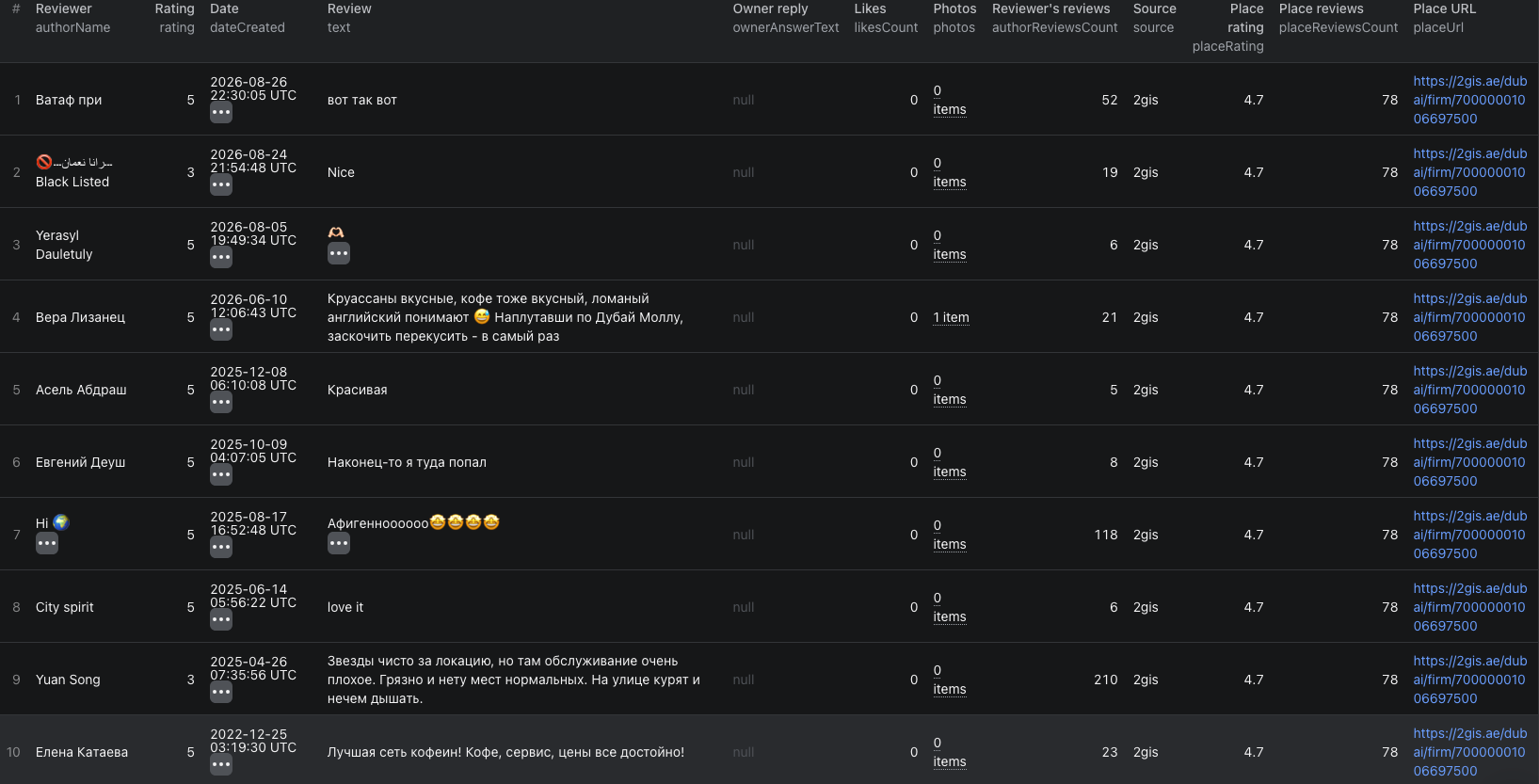Expand the date ellipsis in Ватаф при row
This screenshot has width=1539, height=784.
tap(221, 113)
